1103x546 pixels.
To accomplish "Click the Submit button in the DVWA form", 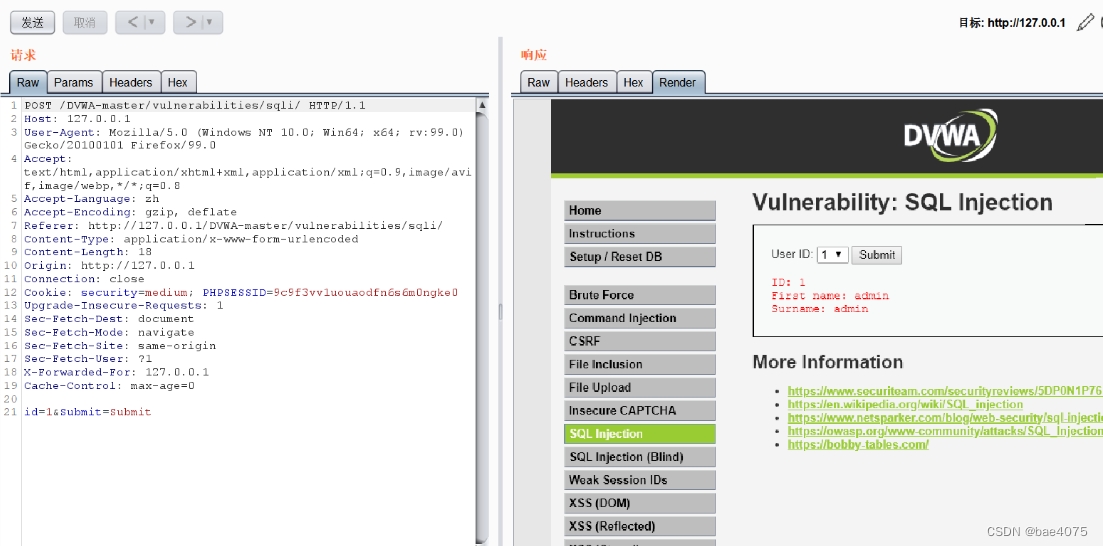I will click(x=876, y=255).
